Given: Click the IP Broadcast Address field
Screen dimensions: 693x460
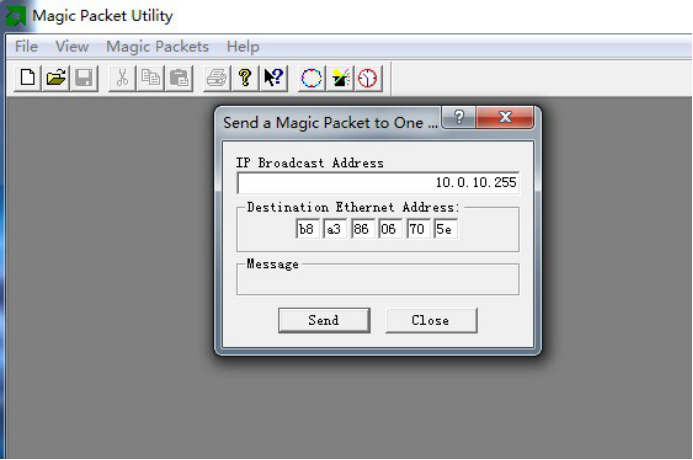Looking at the screenshot, I should (x=378, y=182).
